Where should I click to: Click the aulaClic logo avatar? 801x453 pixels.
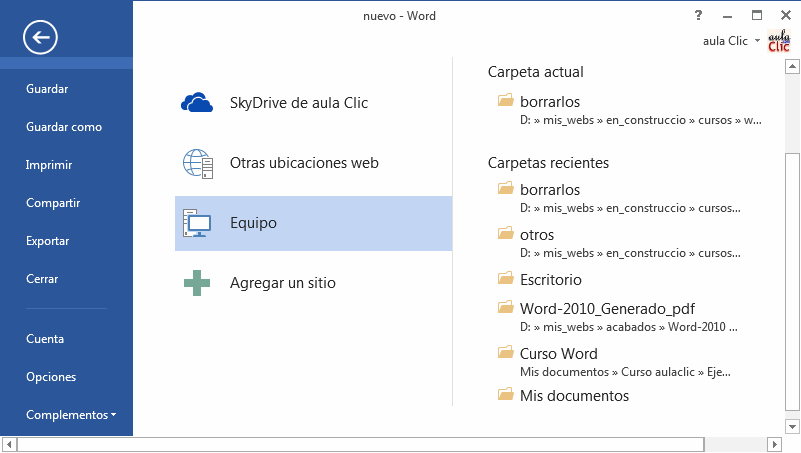(779, 44)
